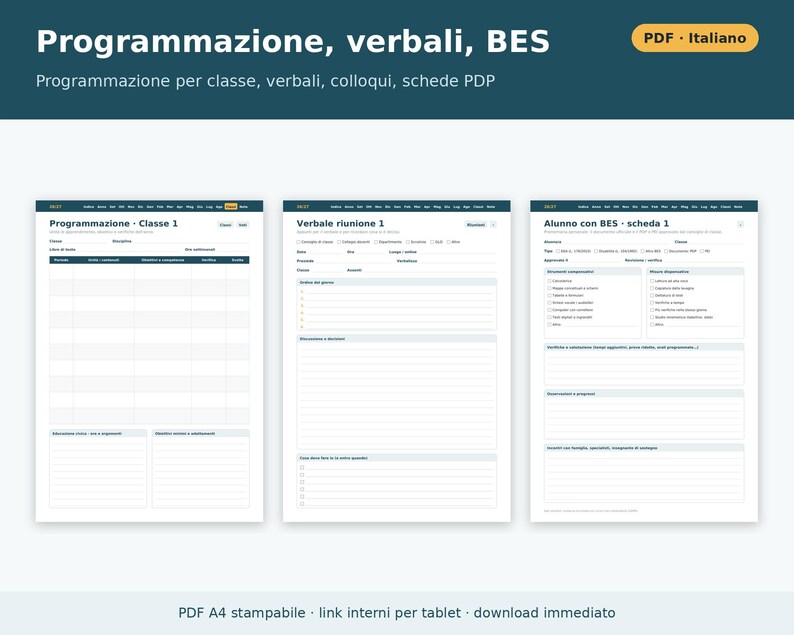Click Voti button beside Programmazione title
The image size is (794, 635).
[243, 225]
